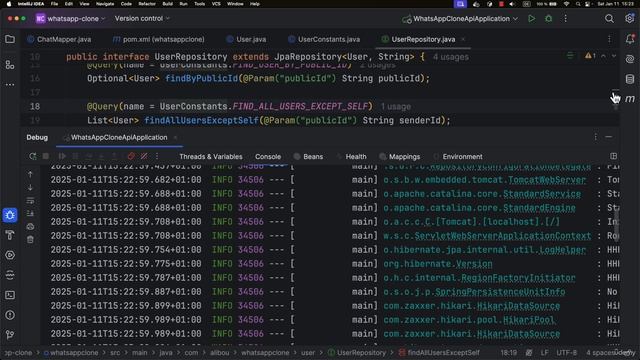Toggle soft-wrap in console gutter
This screenshot has height=360, width=640.
click(30, 200)
